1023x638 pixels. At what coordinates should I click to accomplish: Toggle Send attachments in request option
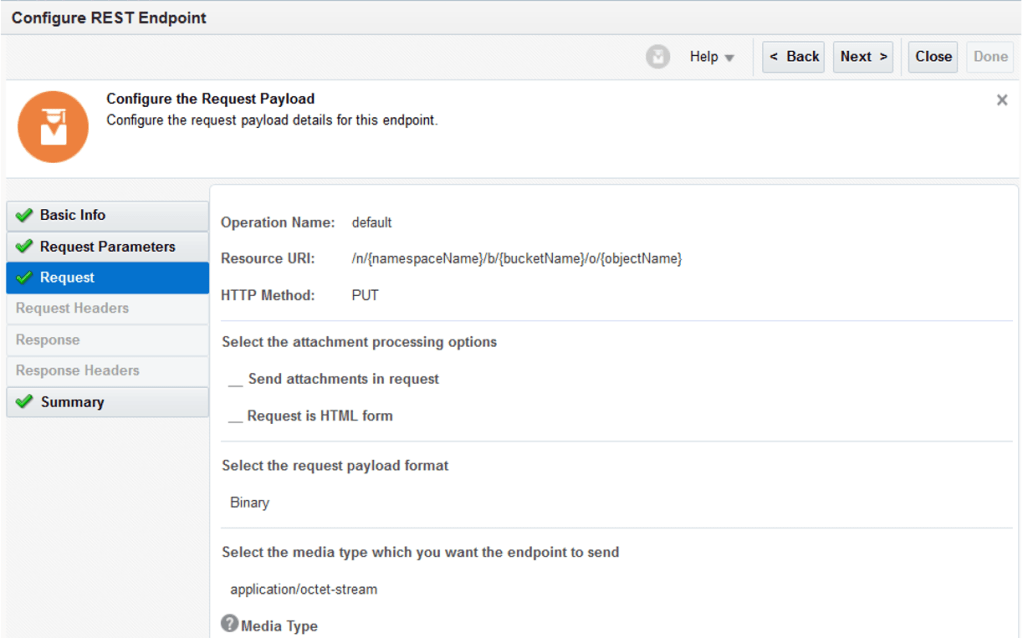coord(236,380)
